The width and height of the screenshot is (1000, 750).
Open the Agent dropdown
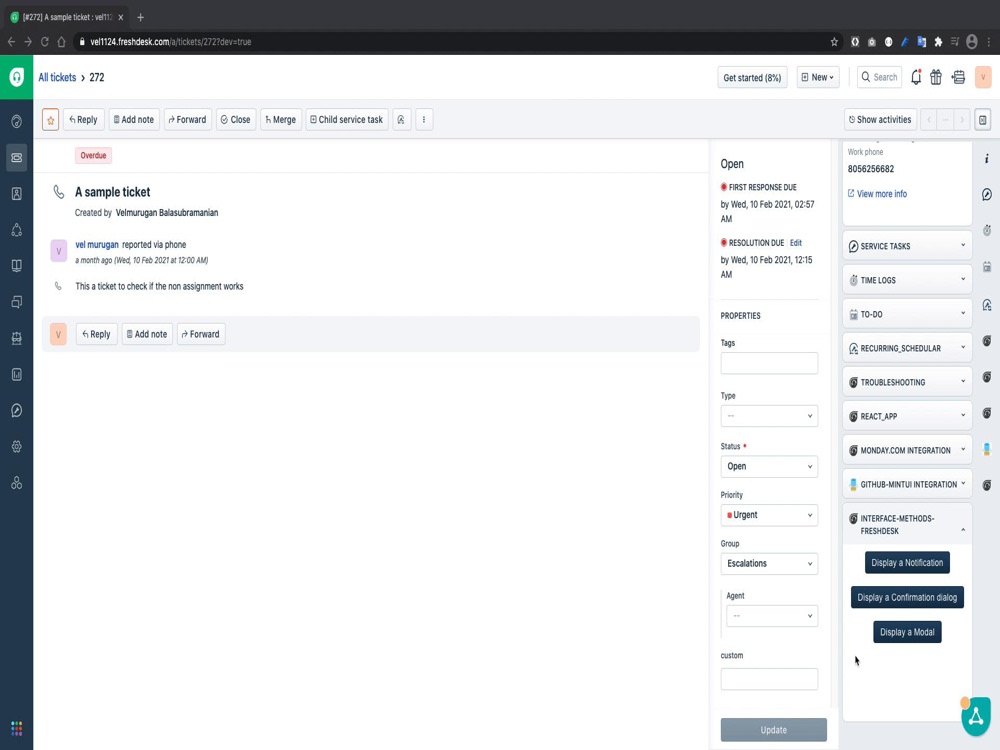[x=772, y=616]
